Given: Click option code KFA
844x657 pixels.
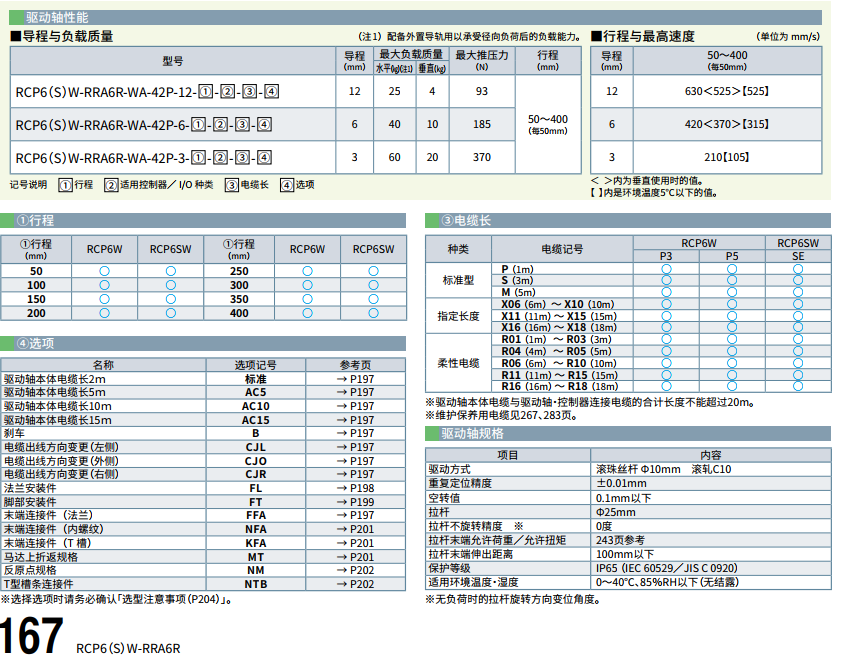Looking at the screenshot, I should [x=256, y=543].
